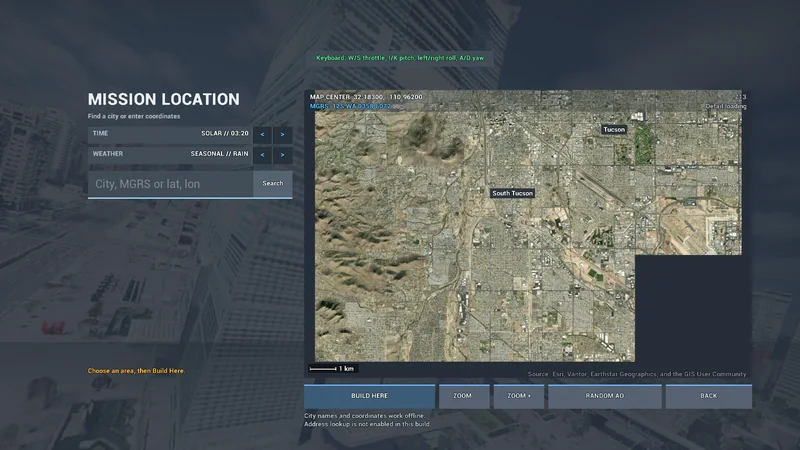Click the Detail loading status text
Screen dimensions: 800x450
click(x=726, y=106)
